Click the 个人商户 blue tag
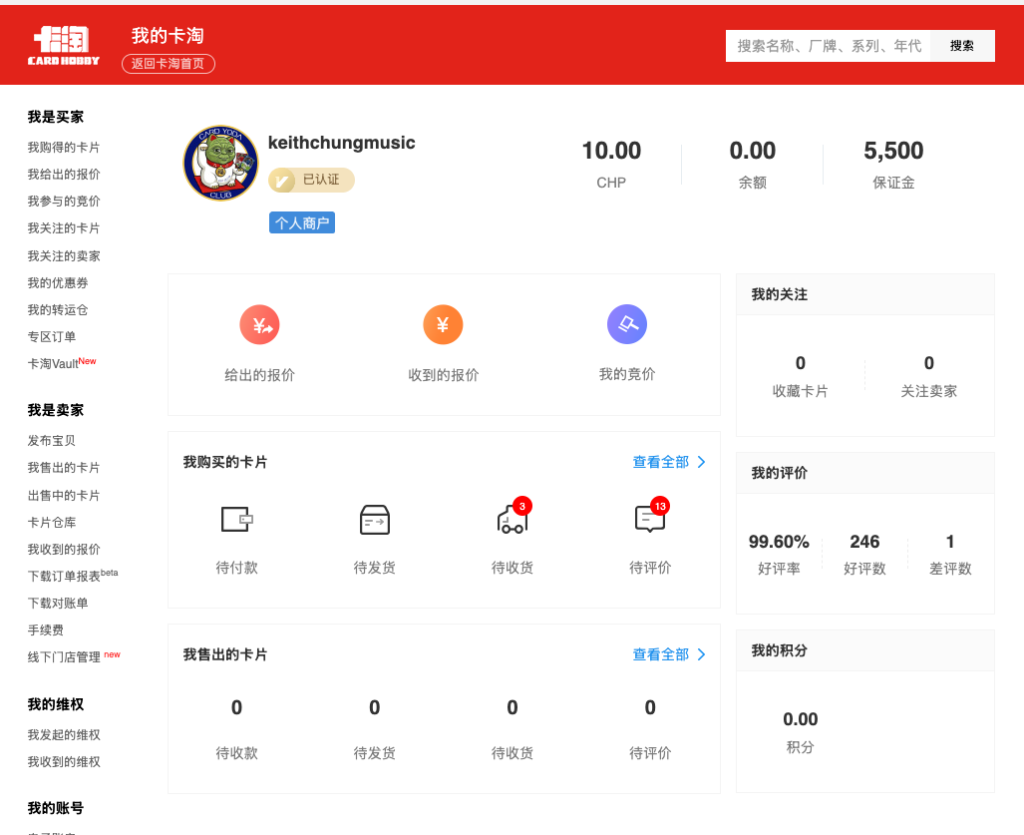Screen dimensions: 1024x835 coord(301,223)
